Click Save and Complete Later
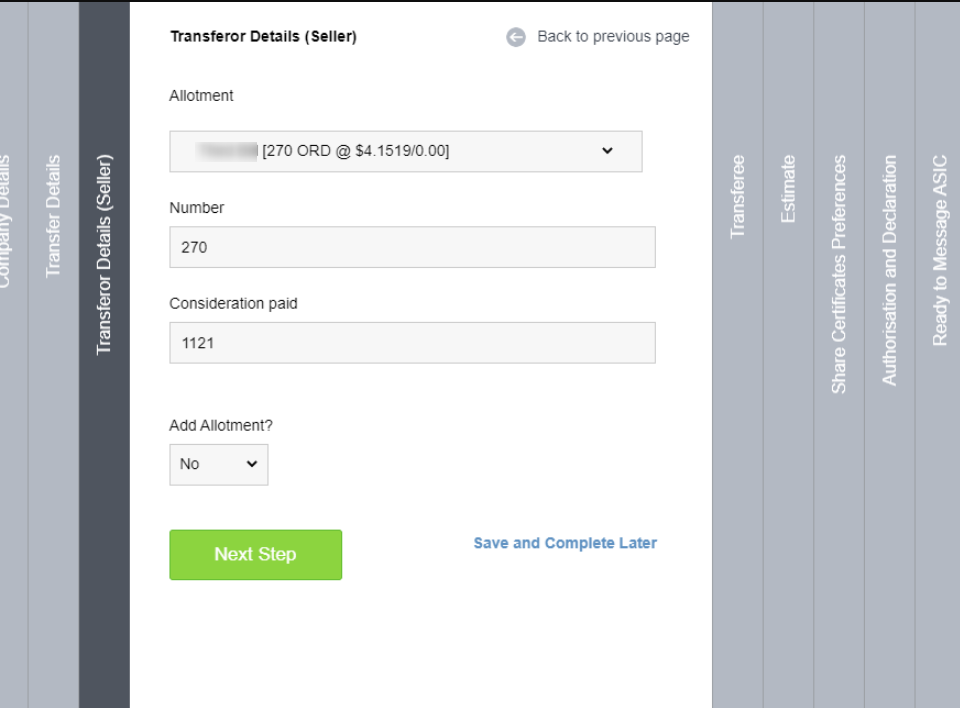Screen dimensions: 960x708 point(564,543)
